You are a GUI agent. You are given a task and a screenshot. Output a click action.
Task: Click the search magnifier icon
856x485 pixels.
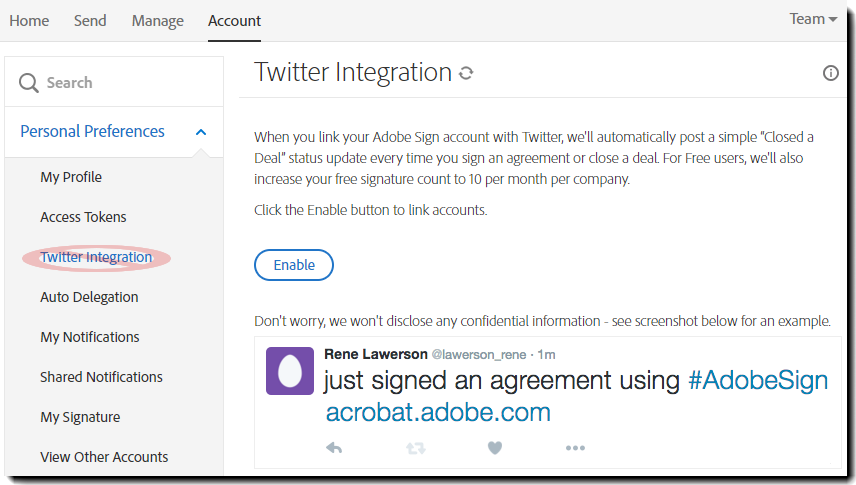(29, 83)
